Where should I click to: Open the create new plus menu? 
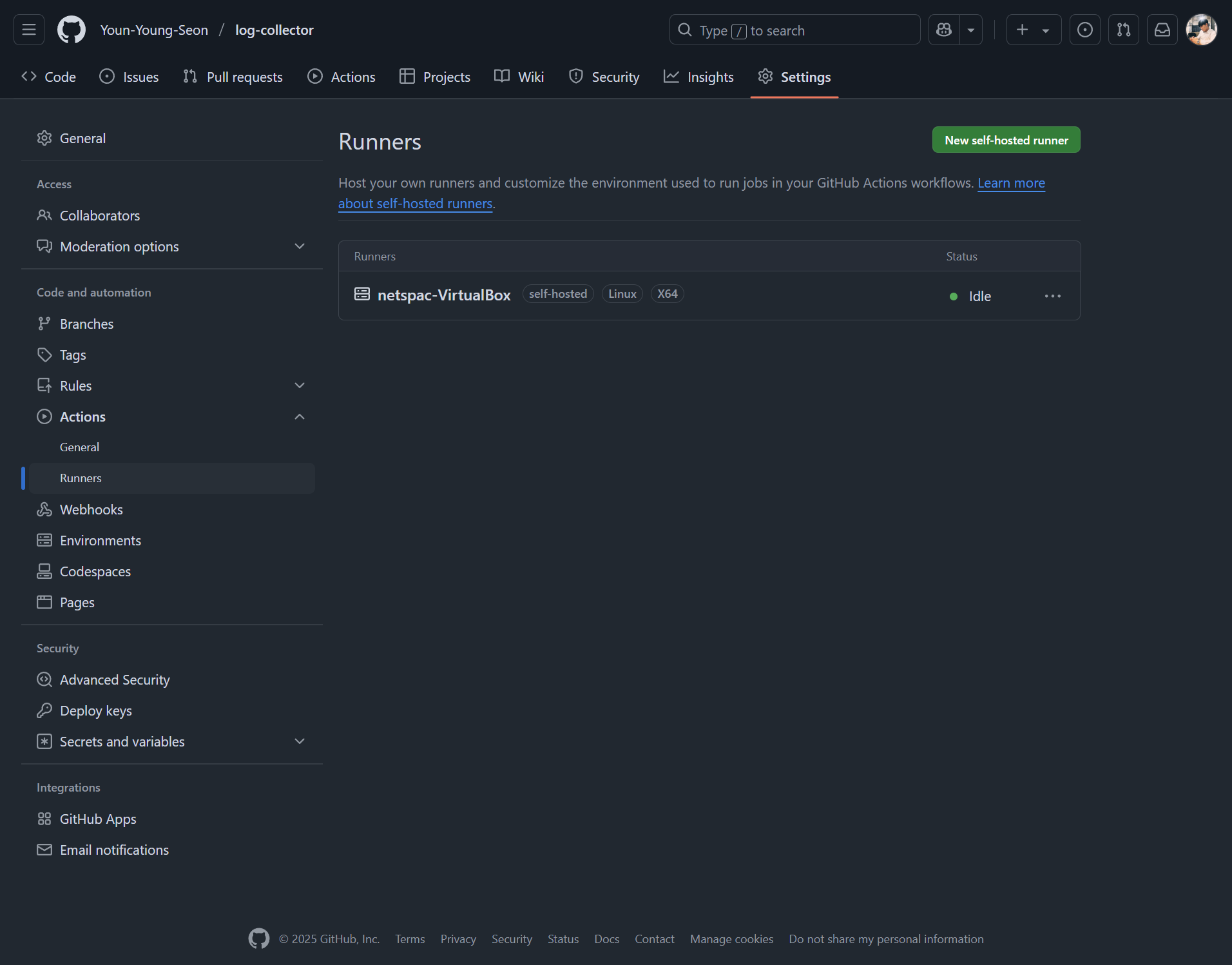tap(1034, 30)
